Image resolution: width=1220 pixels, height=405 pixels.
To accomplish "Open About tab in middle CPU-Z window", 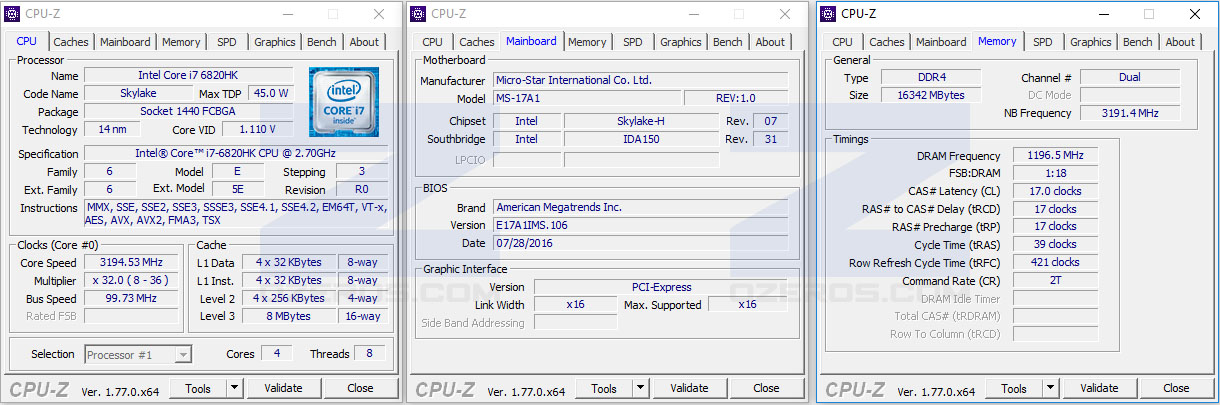I will [x=770, y=42].
